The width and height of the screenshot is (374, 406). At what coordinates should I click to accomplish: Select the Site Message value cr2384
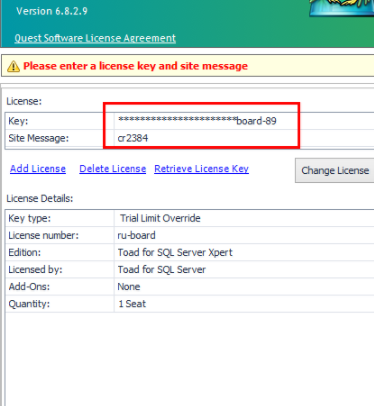click(133, 138)
